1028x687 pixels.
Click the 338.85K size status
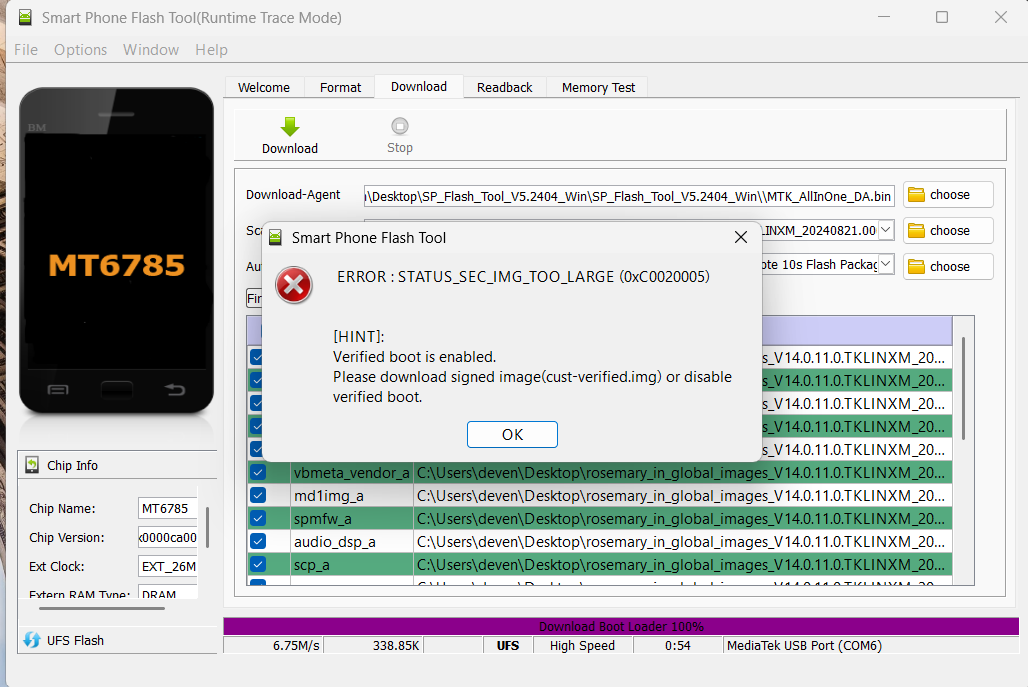pos(374,646)
